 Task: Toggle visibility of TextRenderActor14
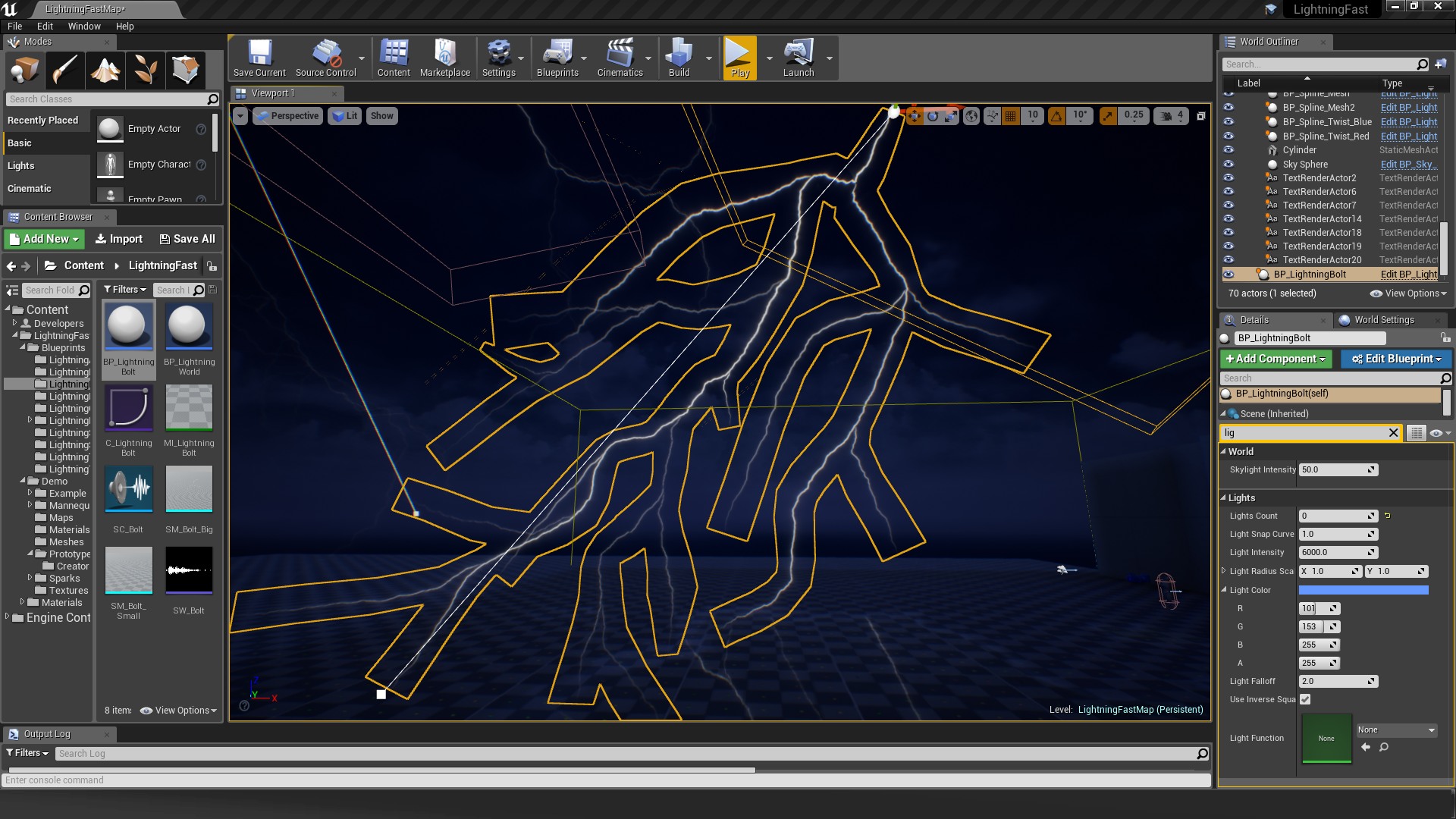click(x=1228, y=219)
